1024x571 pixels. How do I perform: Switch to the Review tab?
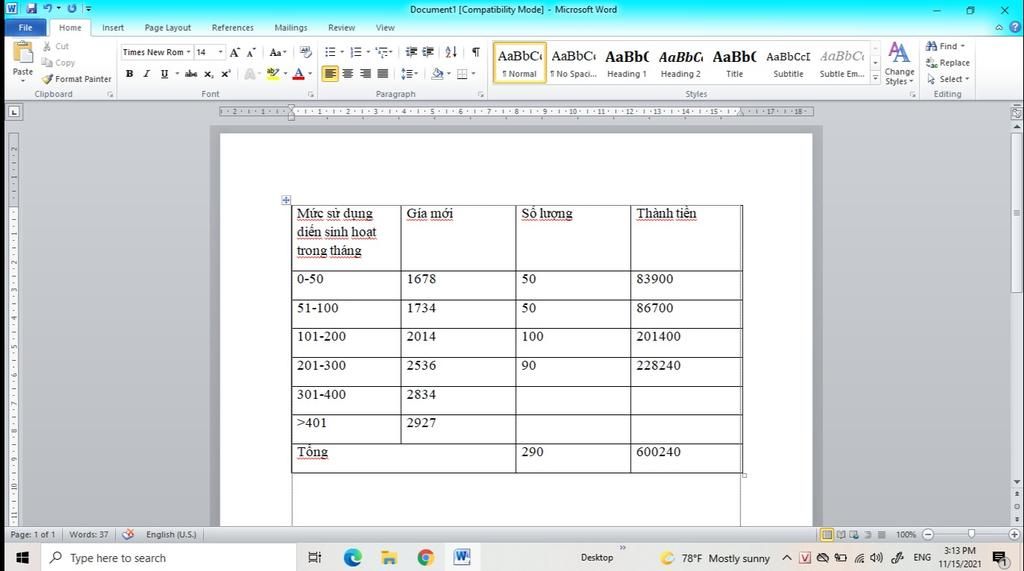(342, 27)
